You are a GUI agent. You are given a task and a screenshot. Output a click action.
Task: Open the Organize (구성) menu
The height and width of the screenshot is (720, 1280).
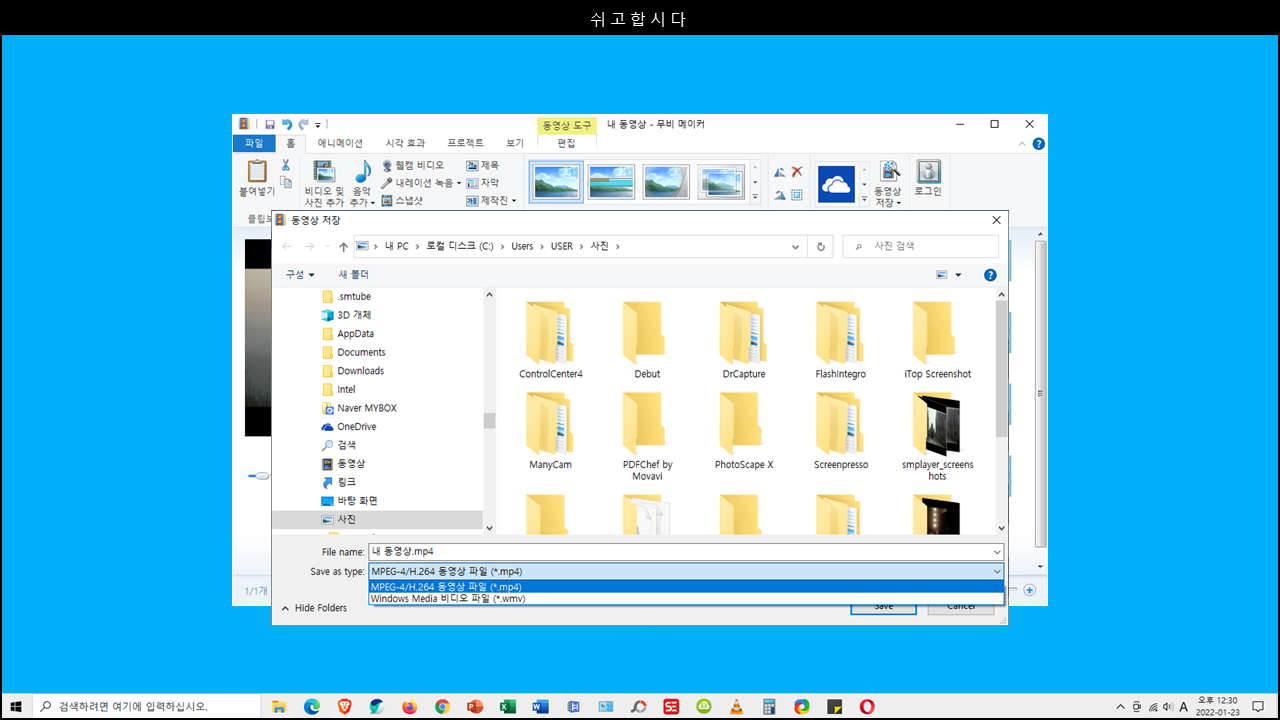(x=300, y=274)
